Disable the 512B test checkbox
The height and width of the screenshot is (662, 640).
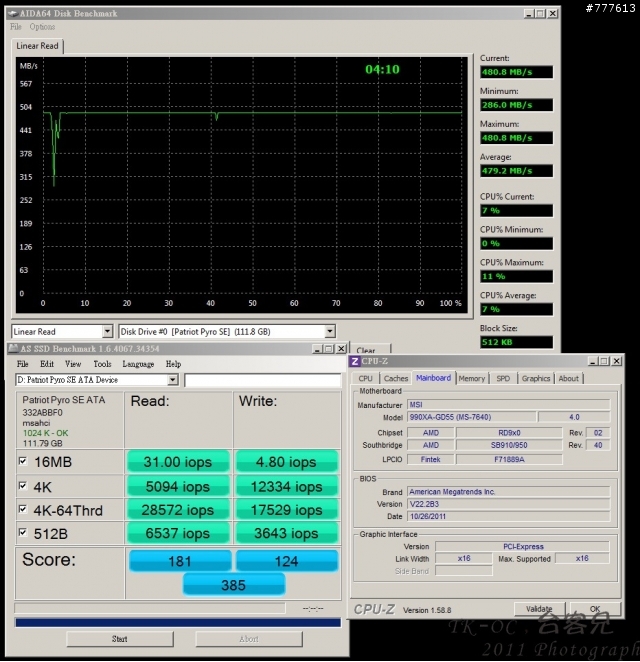(x=24, y=534)
